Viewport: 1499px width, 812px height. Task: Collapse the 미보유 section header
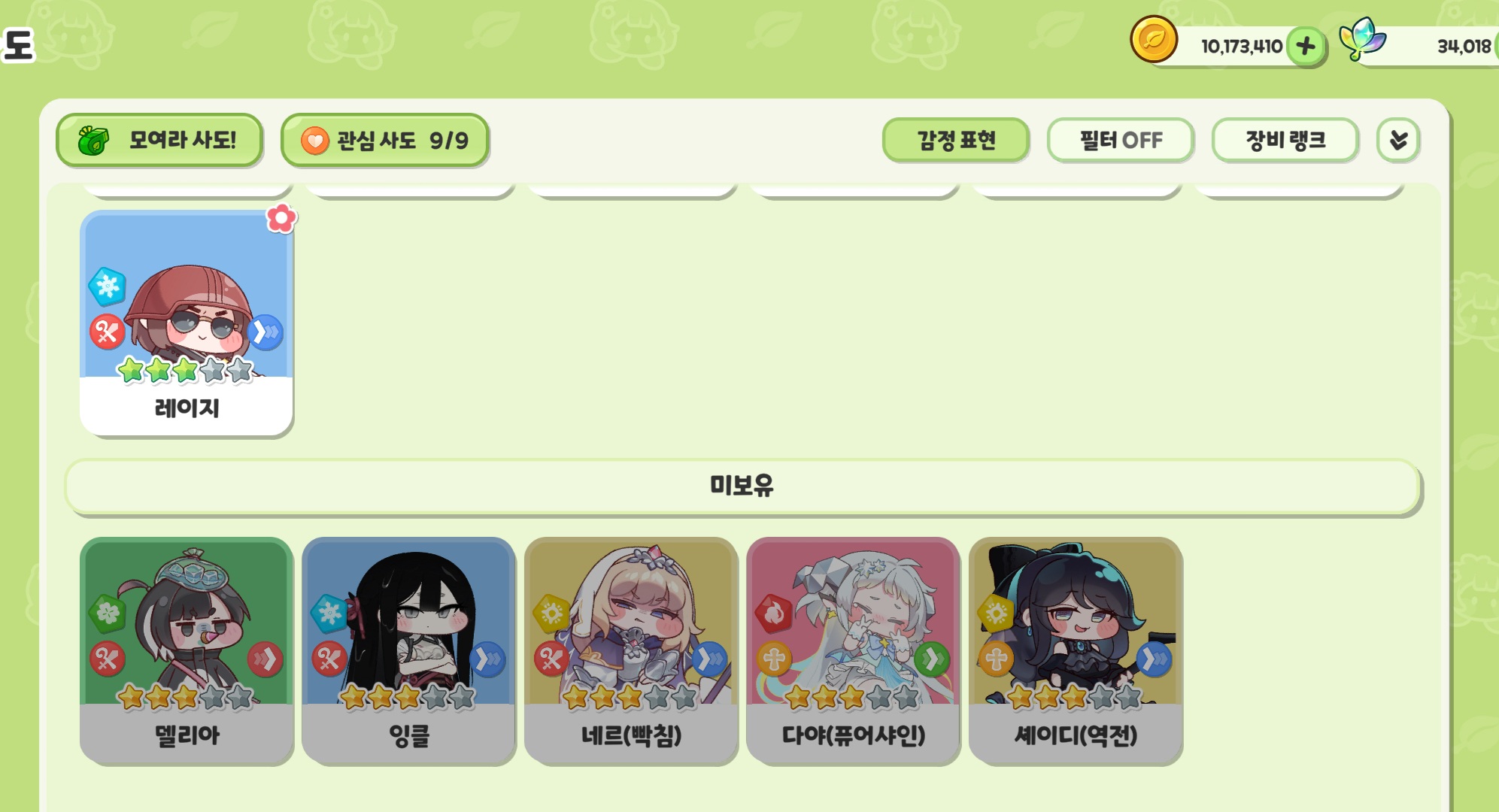(742, 486)
